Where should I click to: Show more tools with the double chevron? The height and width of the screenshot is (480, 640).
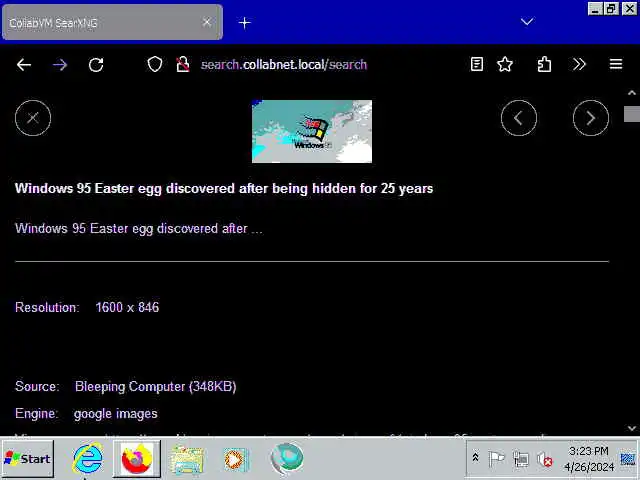coord(579,64)
